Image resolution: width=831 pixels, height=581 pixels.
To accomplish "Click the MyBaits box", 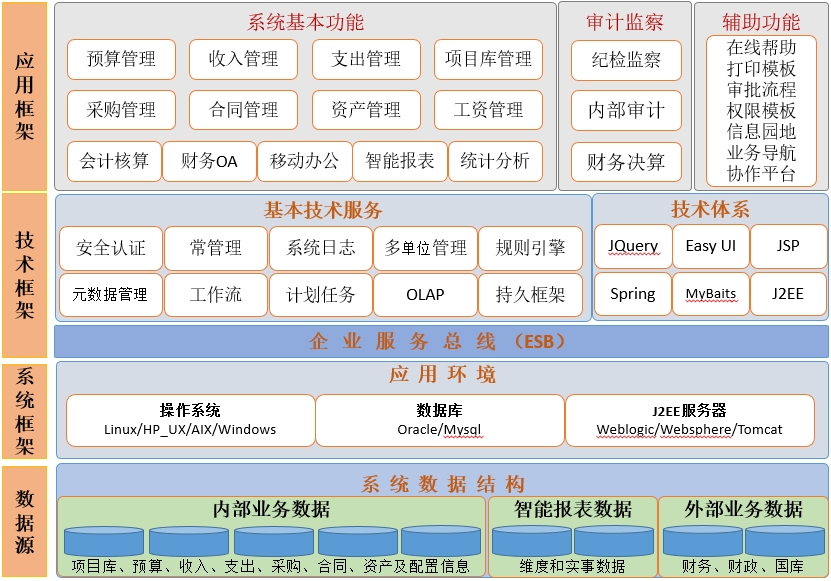I will tap(711, 294).
